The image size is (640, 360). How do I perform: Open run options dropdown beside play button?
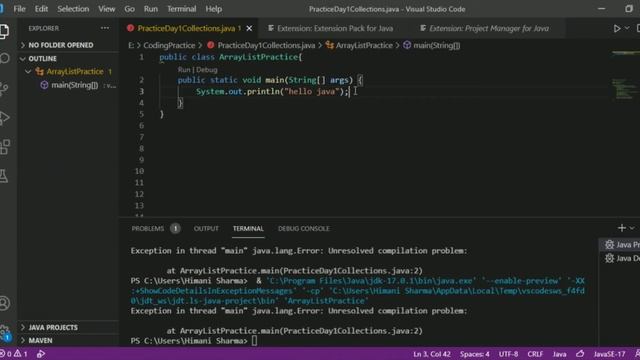627,29
